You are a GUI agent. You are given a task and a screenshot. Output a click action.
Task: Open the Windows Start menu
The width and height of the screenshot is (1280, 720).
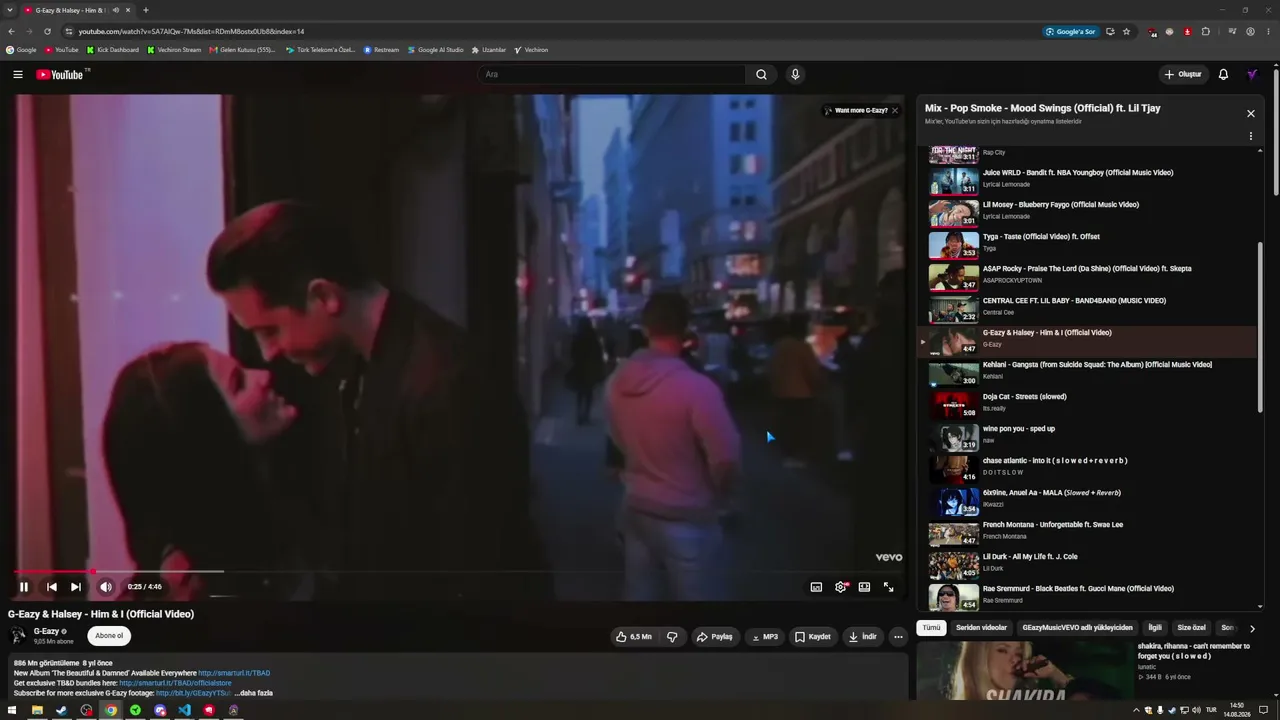(11, 710)
